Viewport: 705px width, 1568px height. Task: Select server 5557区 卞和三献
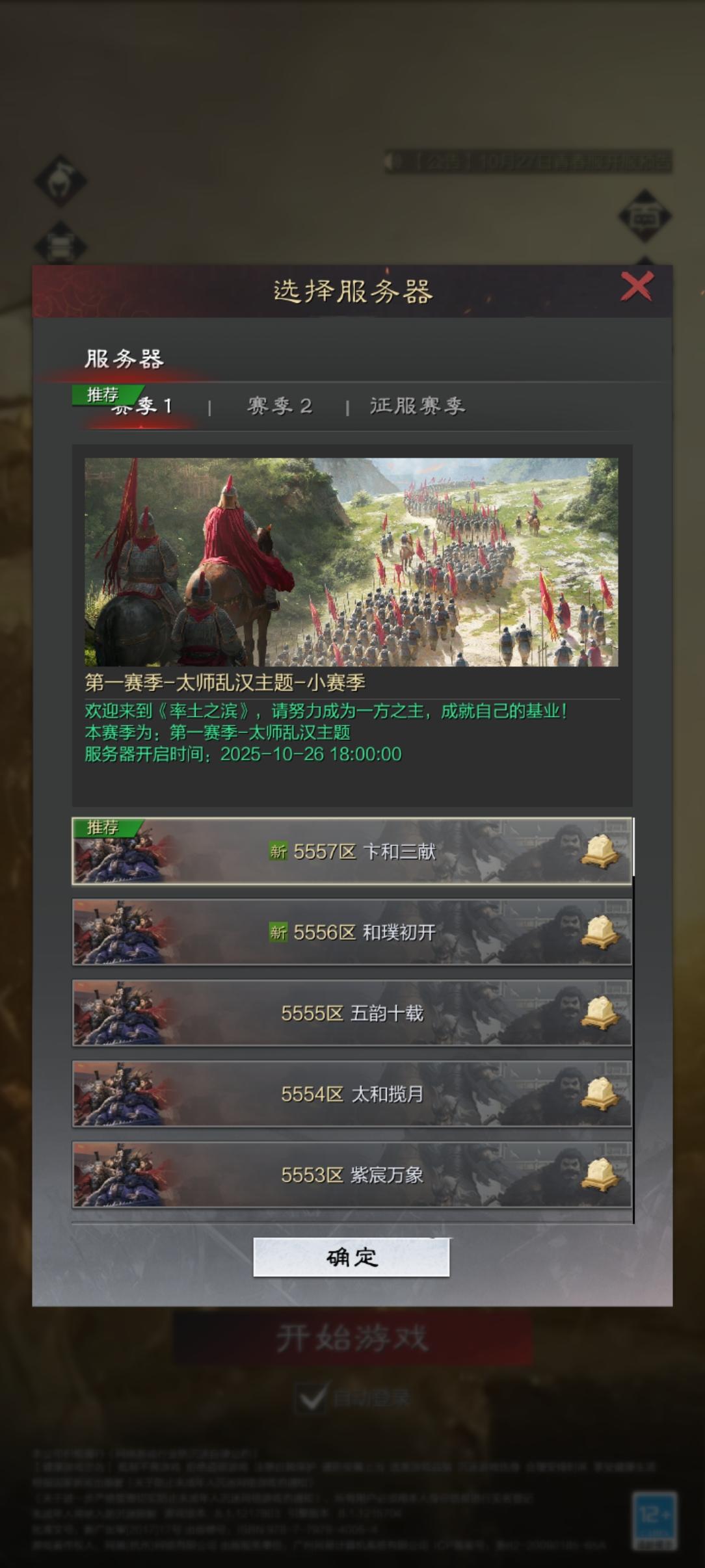click(352, 851)
